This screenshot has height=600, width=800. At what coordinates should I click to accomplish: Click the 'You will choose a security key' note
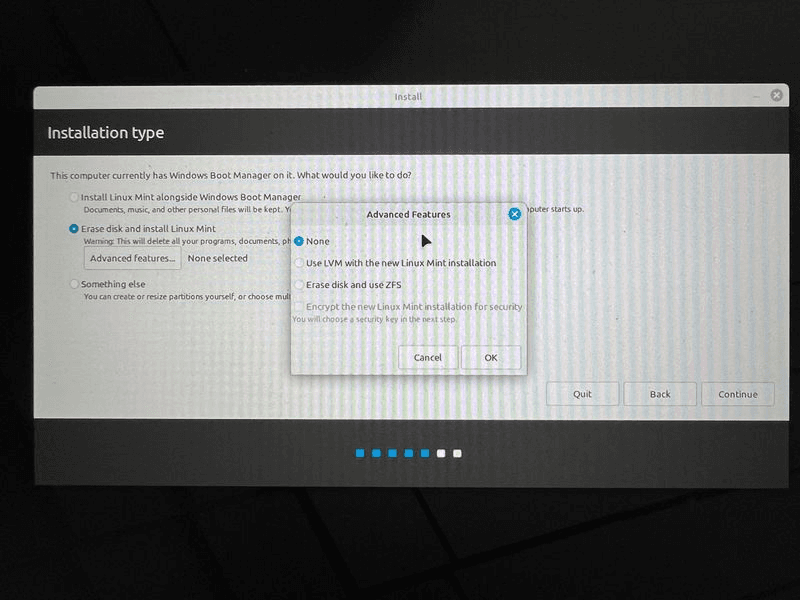click(x=374, y=319)
